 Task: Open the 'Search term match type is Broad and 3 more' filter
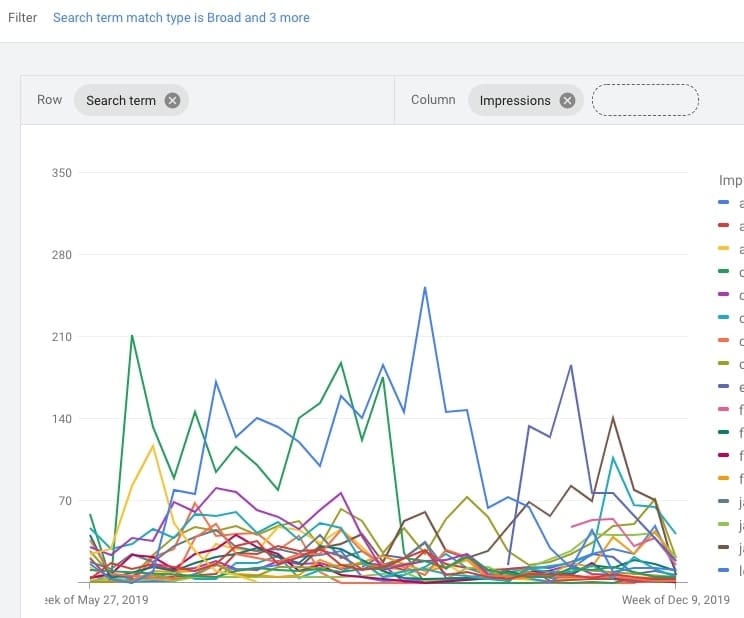tap(181, 18)
